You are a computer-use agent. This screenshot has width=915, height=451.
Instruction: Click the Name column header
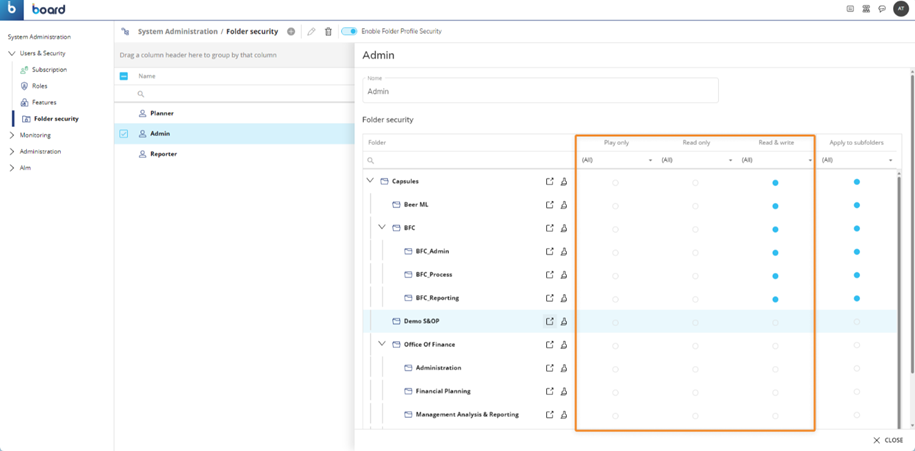coord(146,76)
